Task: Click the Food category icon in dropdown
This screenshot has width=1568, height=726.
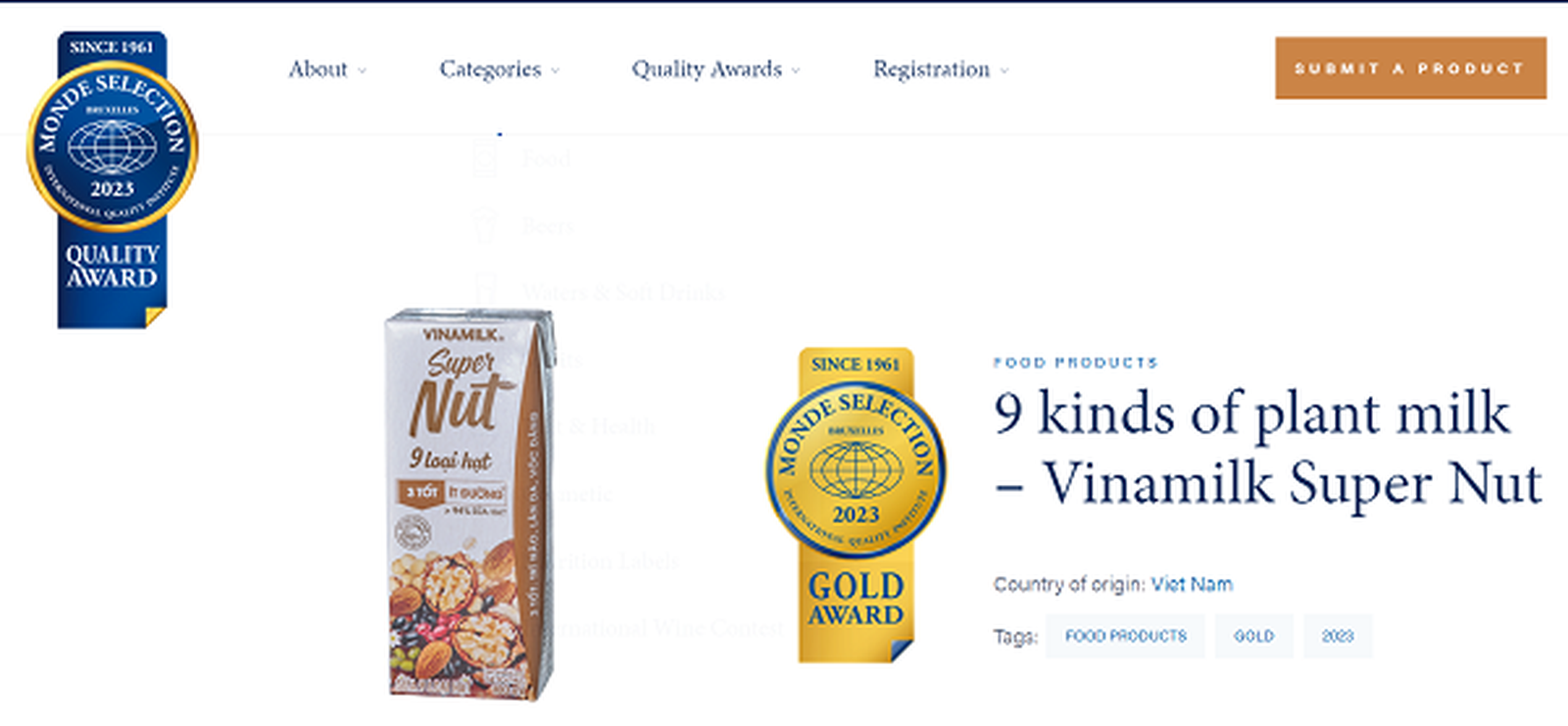Action: [x=485, y=159]
